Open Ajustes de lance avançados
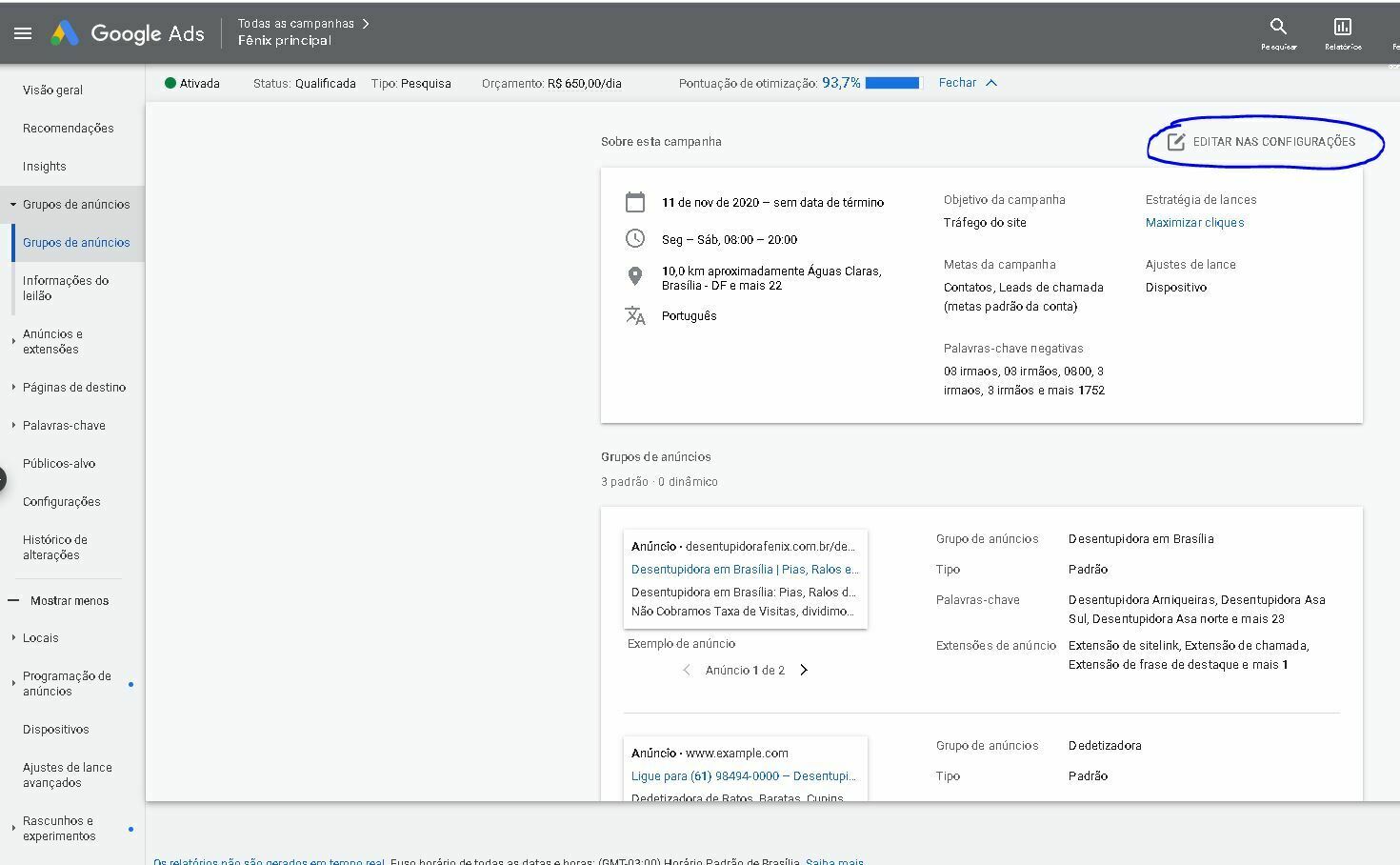 click(68, 774)
